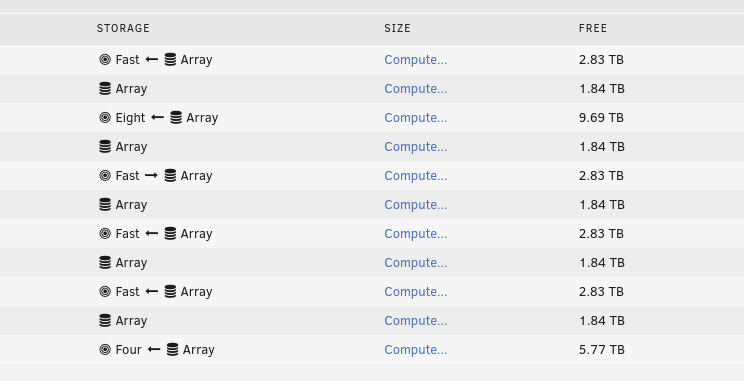Click the Array disk icon in Four row
Viewport: 744px width, 381px height.
click(173, 349)
